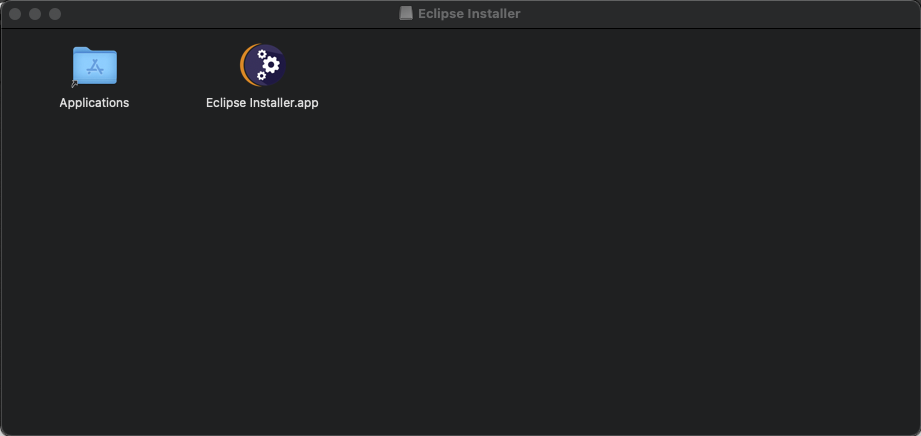
Task: Zoom the Eclipse Installer window
Action: (55, 14)
